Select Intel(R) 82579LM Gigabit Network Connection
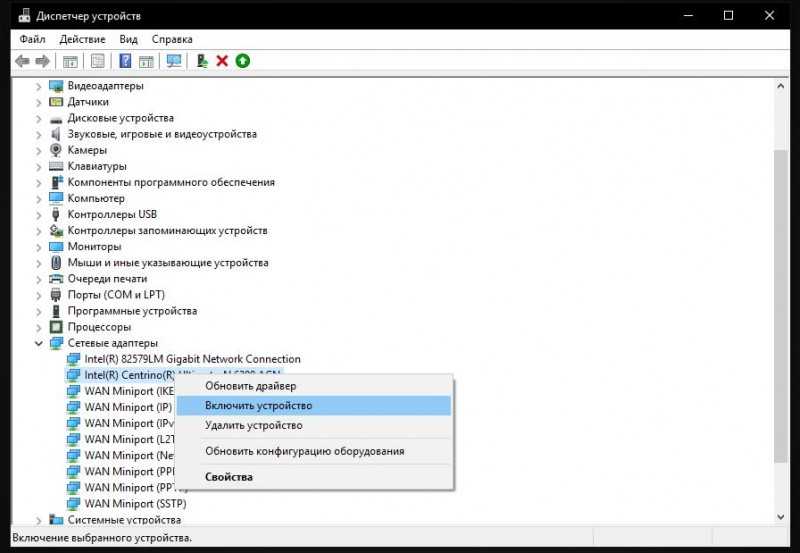Screen dimensions: 800x553 click(x=192, y=359)
